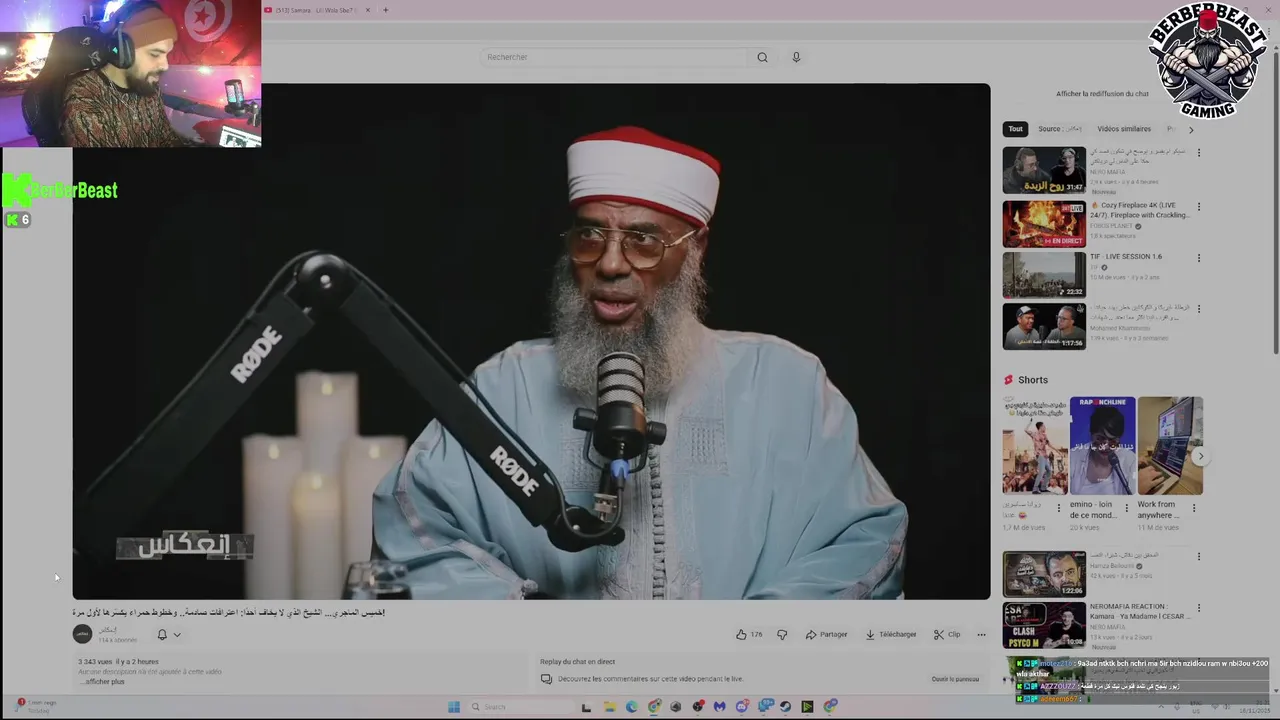The image size is (1280, 720).
Task: Open Mohamed Khammessi 1:17:56 video thumbnail
Action: click(x=1044, y=326)
